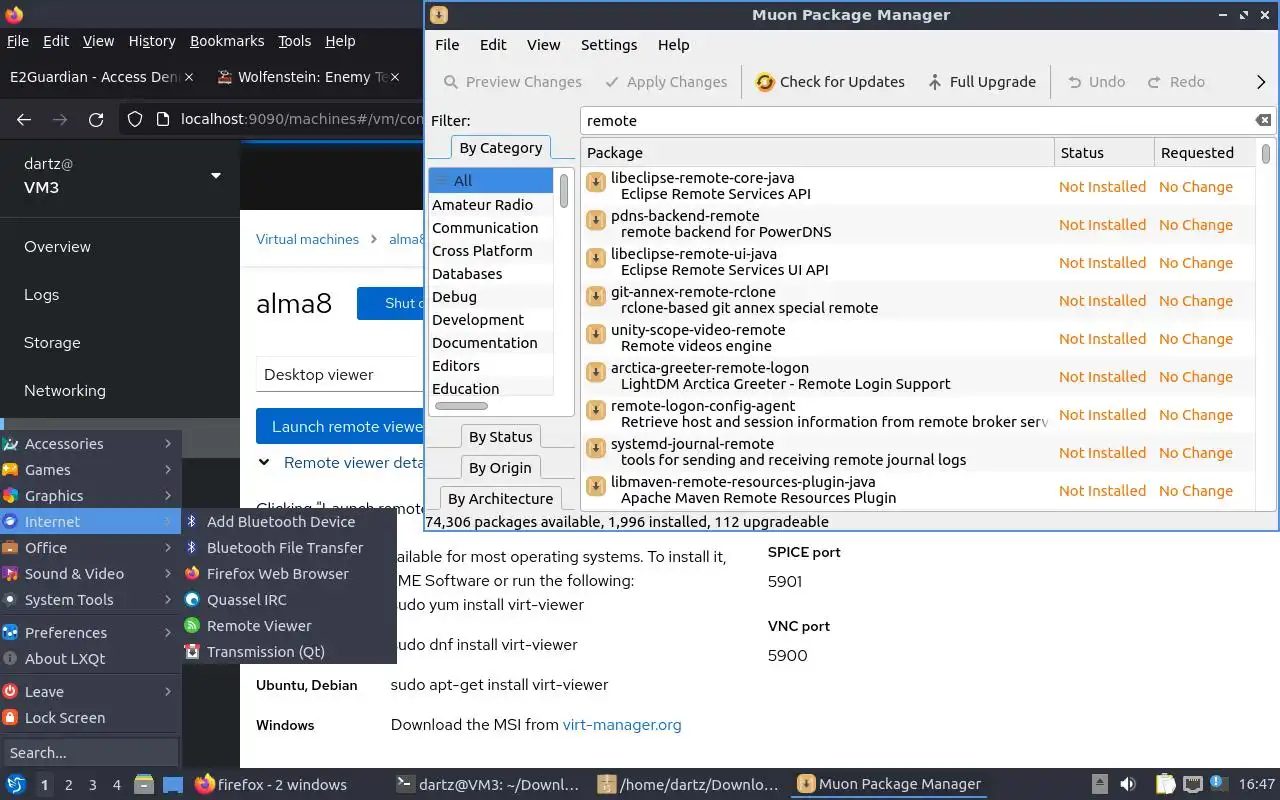Select the Development category
This screenshot has height=800, width=1280.
pos(491,320)
